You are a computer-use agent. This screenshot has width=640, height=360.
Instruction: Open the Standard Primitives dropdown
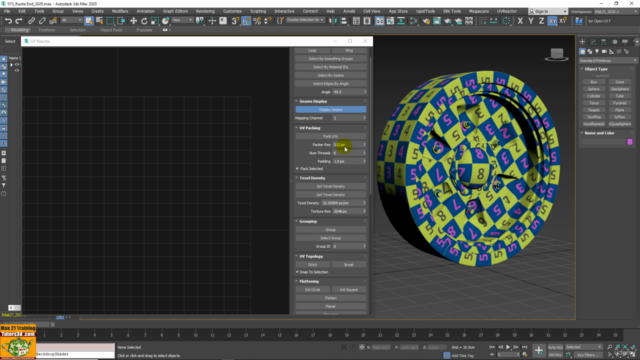pos(608,60)
